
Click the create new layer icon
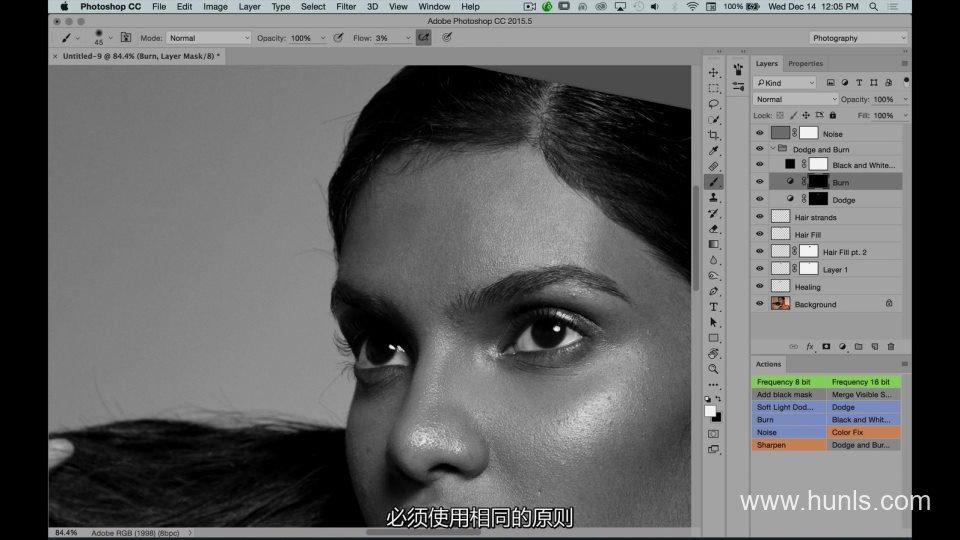coord(874,347)
